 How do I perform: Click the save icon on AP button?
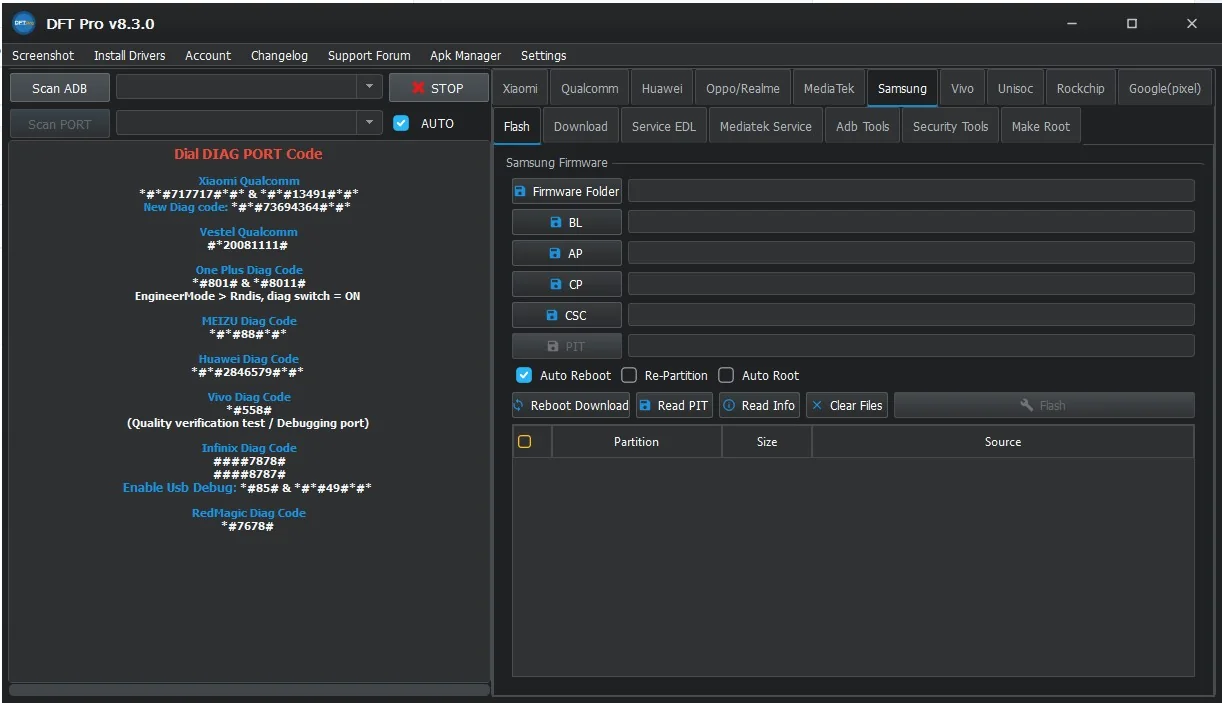pos(556,254)
